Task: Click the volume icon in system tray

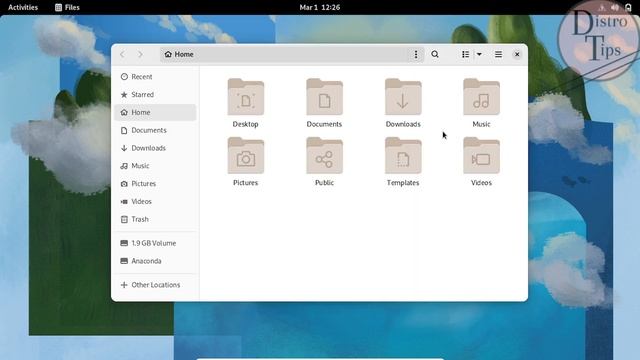Action: click(615, 7)
